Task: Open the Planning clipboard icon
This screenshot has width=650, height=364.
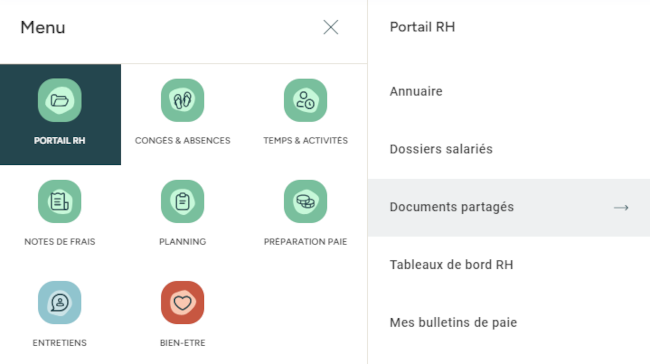Action: (182, 201)
